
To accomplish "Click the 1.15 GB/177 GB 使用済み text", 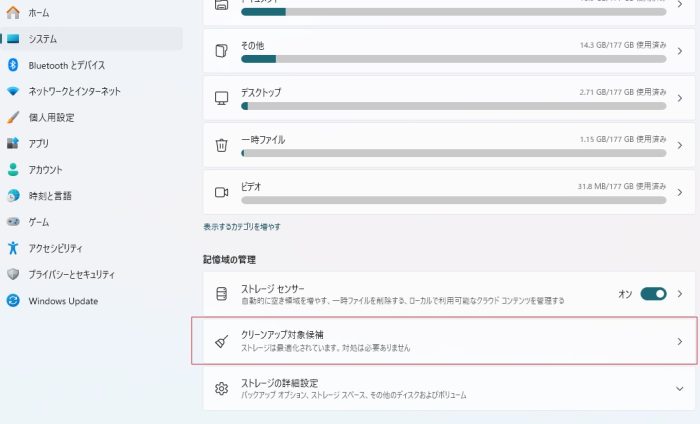I will [623, 139].
